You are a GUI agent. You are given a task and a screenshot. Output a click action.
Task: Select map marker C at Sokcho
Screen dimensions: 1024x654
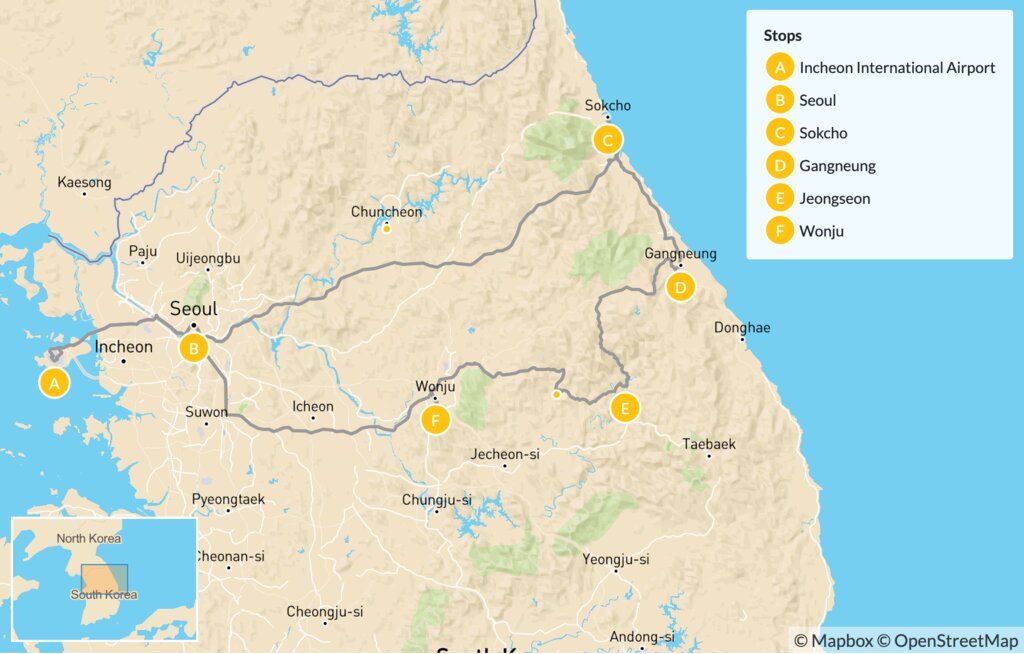[x=606, y=139]
